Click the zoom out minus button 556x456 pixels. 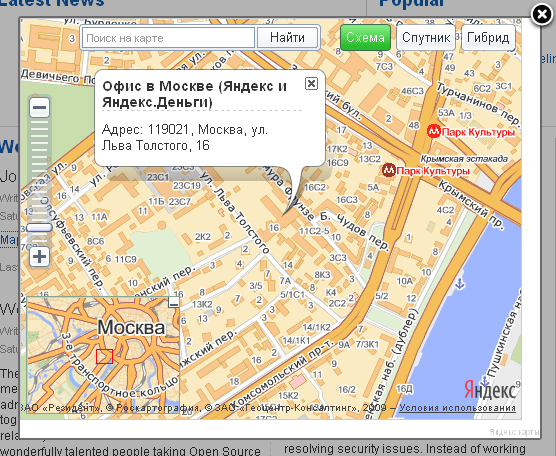pyautogui.click(x=39, y=107)
